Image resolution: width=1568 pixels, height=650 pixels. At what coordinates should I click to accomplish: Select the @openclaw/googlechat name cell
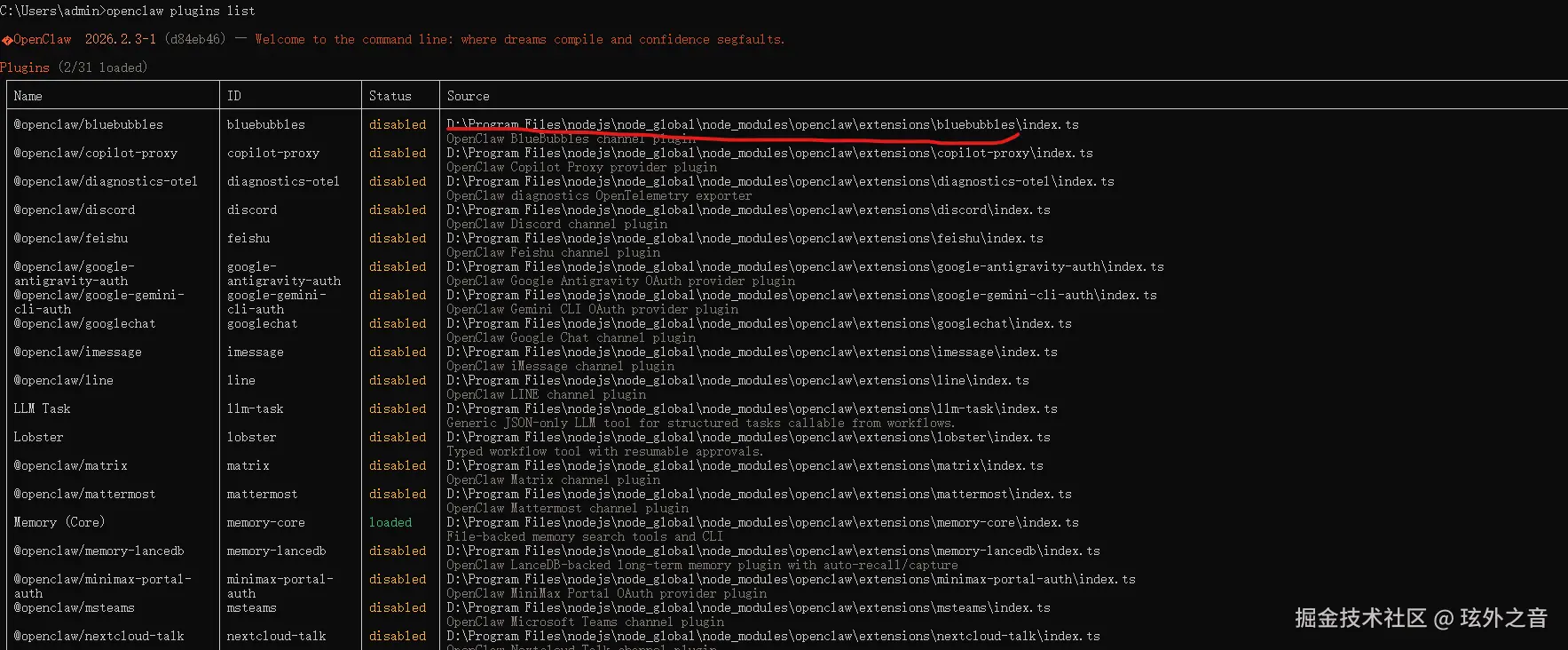click(85, 323)
